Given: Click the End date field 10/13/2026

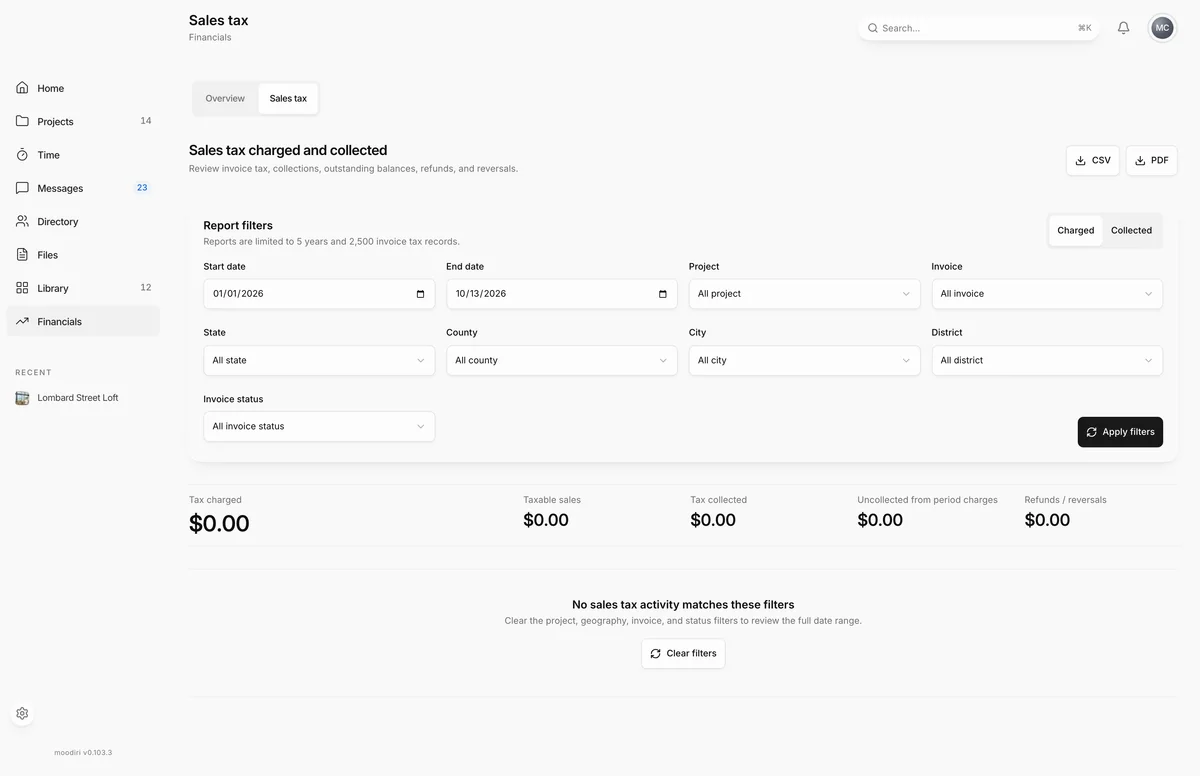Looking at the screenshot, I should point(562,294).
